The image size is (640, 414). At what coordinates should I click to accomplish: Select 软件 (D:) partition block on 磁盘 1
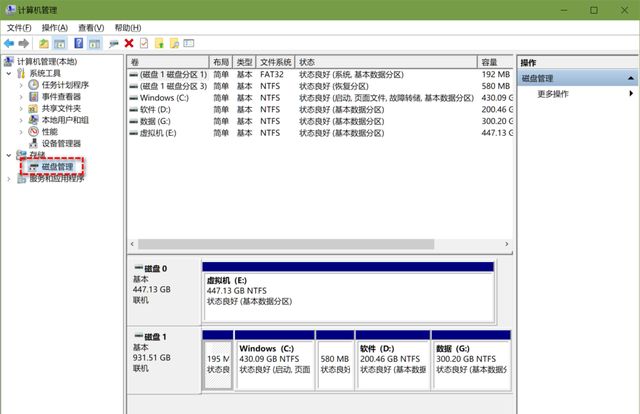click(393, 361)
